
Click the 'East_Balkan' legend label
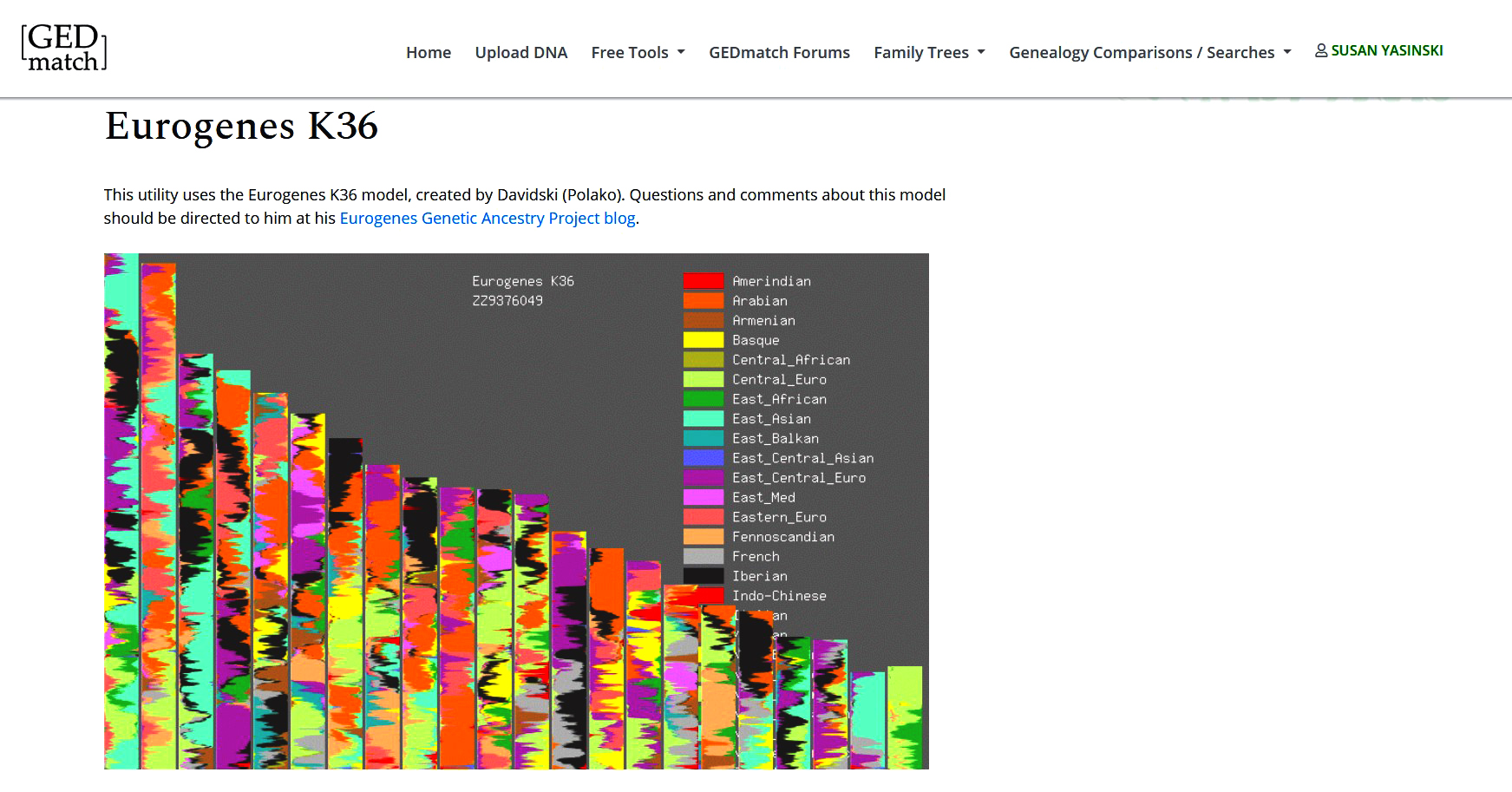pos(776,438)
